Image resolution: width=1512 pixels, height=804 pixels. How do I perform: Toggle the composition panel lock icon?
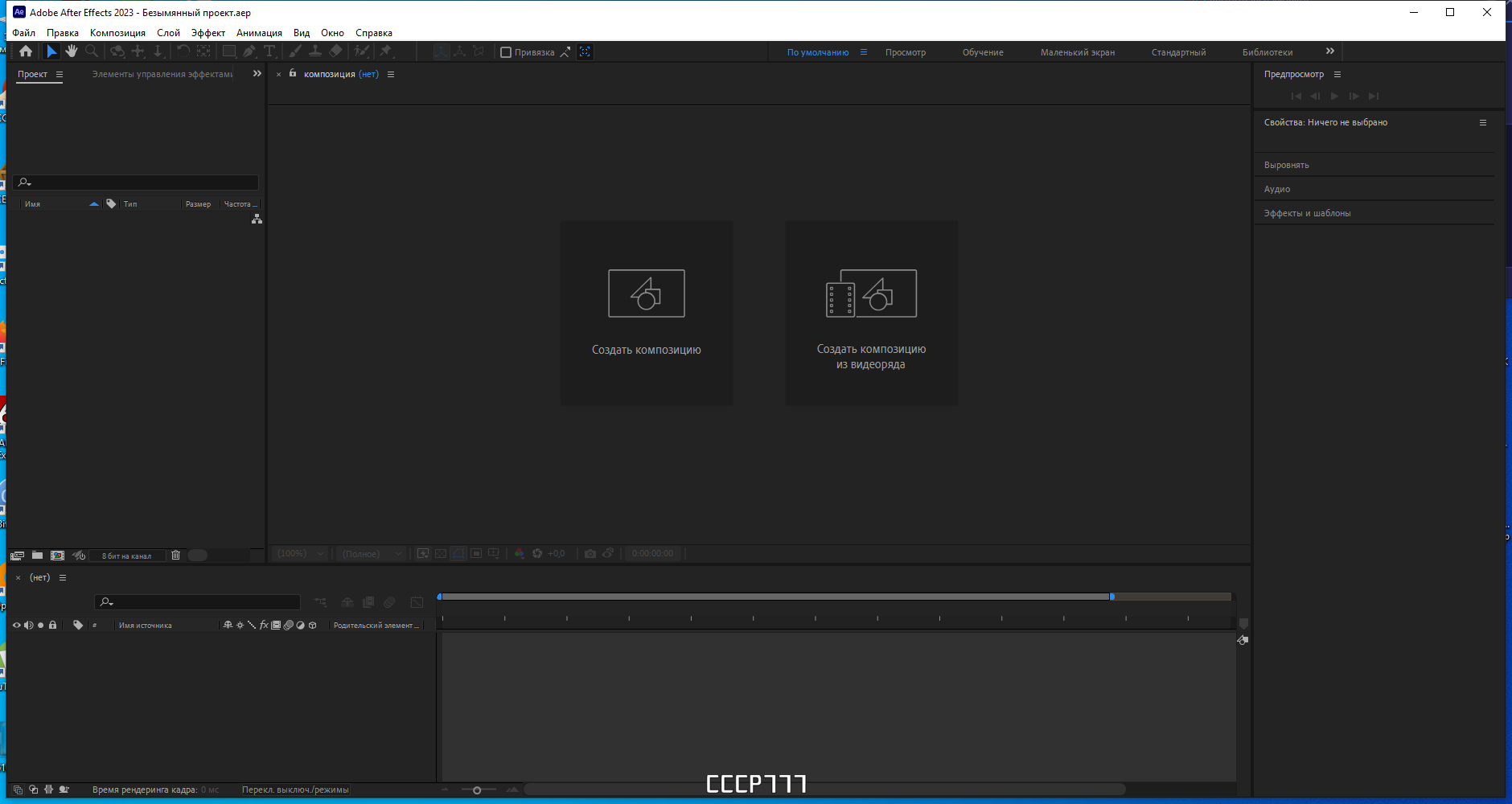[x=293, y=73]
